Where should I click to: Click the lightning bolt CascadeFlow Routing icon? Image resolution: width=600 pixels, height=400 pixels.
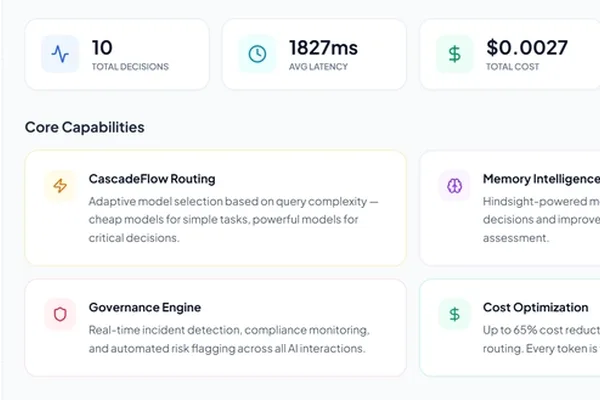coord(60,186)
